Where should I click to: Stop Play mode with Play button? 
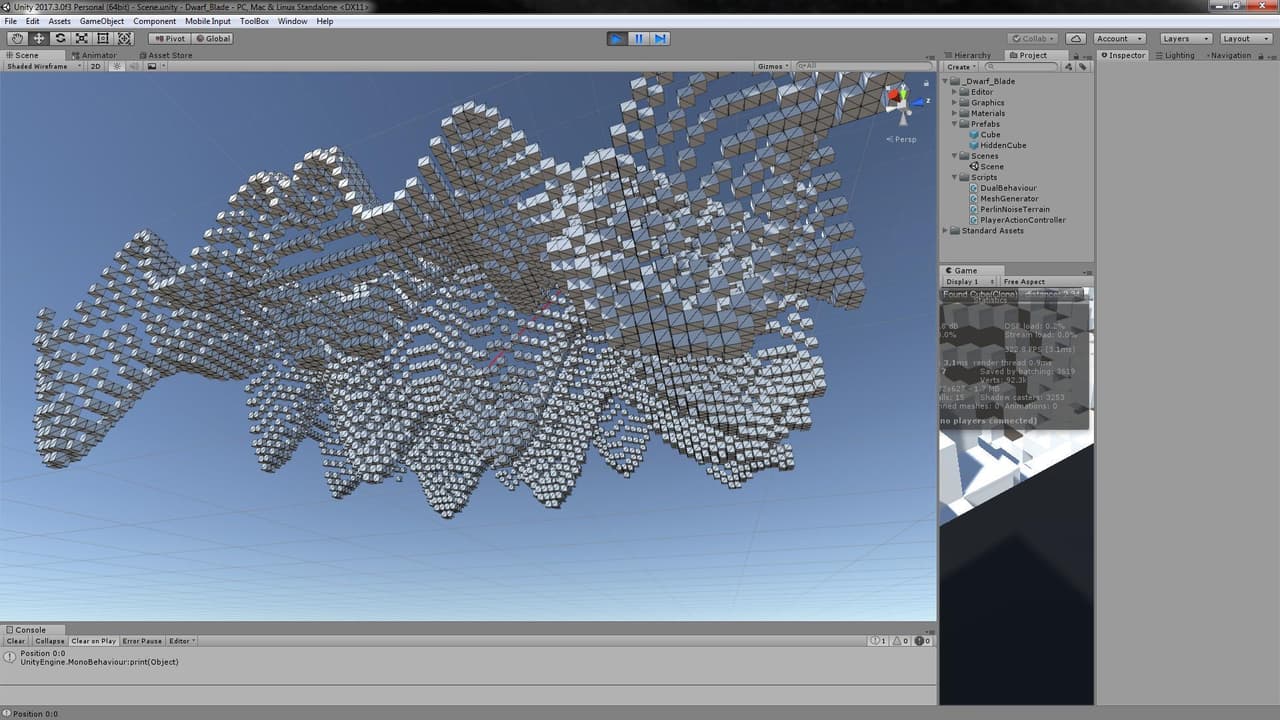click(617, 38)
